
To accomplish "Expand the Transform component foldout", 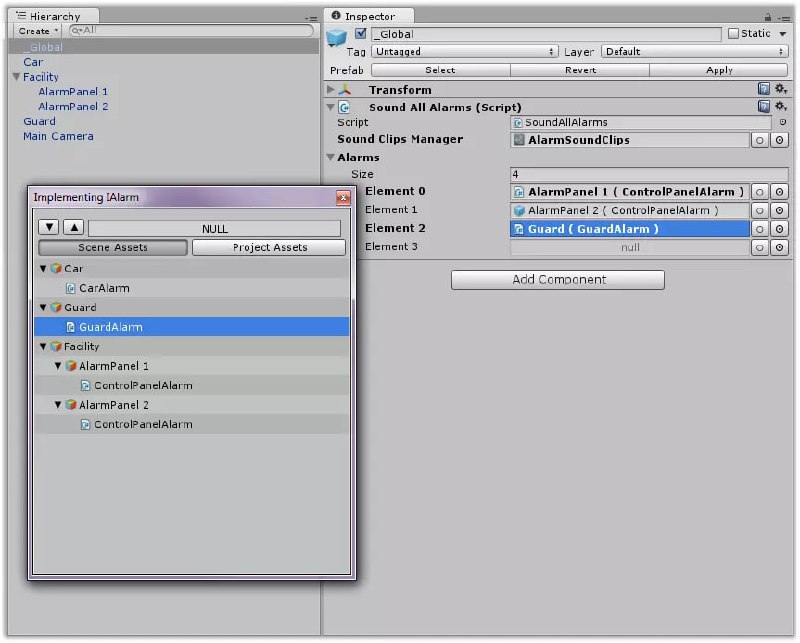I will [x=331, y=90].
